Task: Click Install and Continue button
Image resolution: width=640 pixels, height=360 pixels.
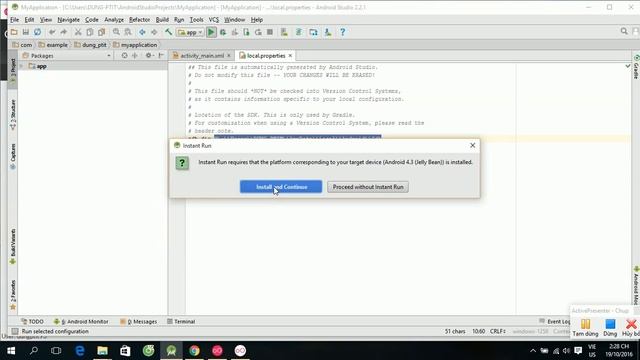Action: tap(281, 187)
